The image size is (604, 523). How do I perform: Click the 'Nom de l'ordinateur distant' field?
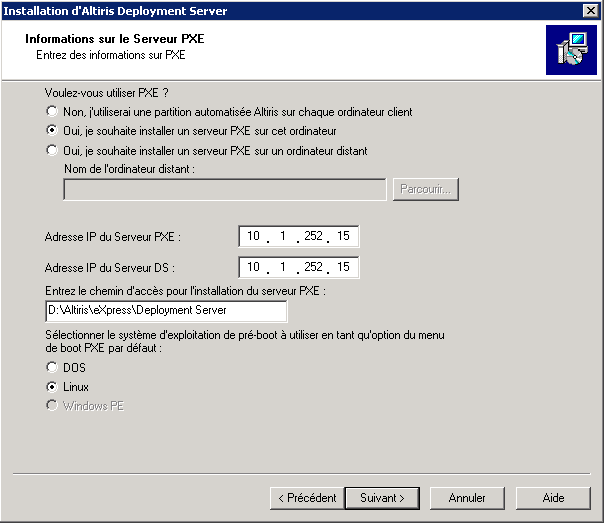click(225, 190)
